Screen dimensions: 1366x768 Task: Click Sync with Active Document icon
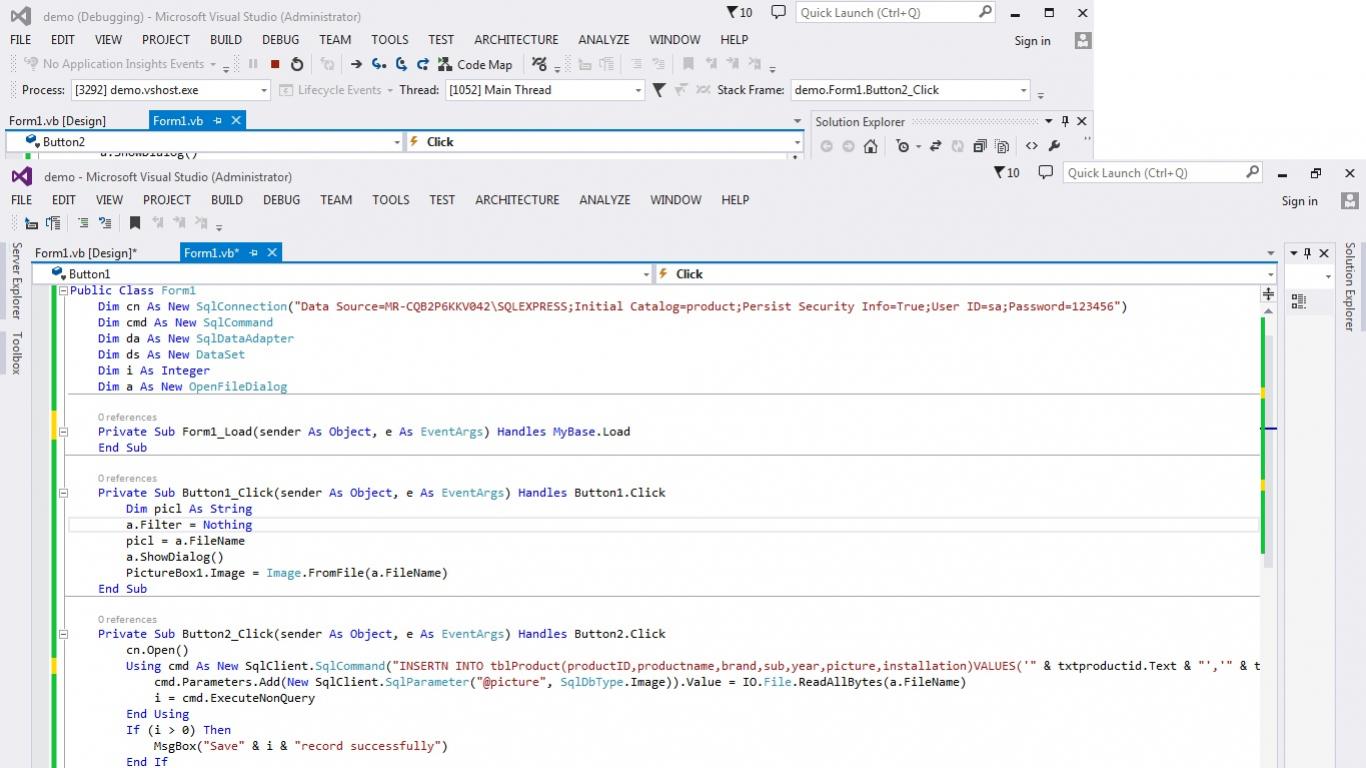coord(936,146)
